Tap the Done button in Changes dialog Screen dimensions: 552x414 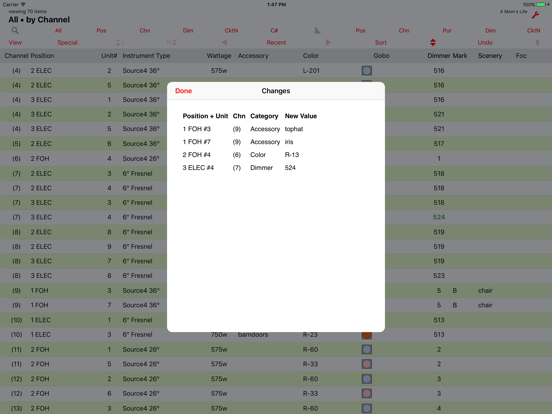[x=183, y=91]
